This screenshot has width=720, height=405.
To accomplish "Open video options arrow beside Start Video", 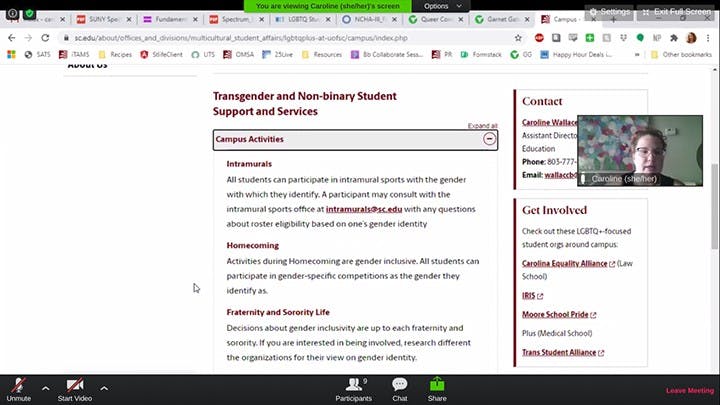I will point(104,387).
